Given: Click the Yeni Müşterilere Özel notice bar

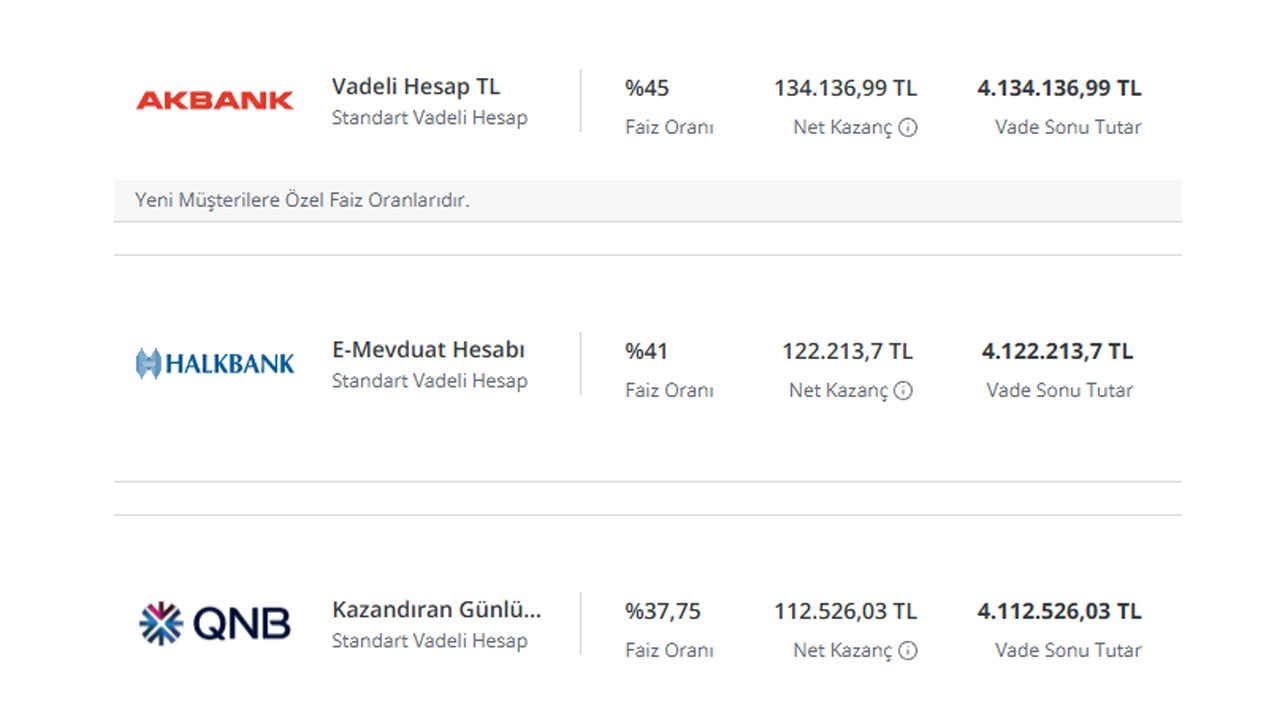Looking at the screenshot, I should click(647, 200).
